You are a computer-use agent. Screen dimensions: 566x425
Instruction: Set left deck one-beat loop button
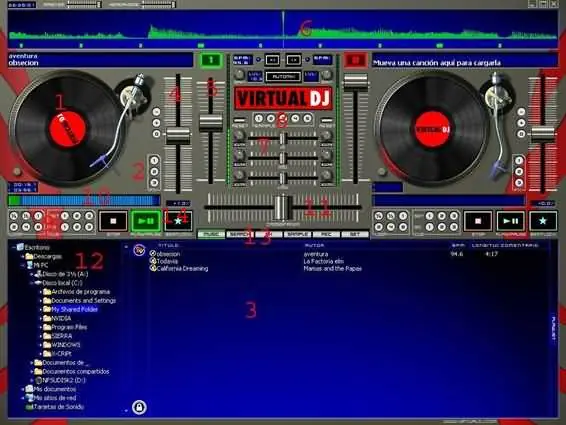[x=38, y=216]
